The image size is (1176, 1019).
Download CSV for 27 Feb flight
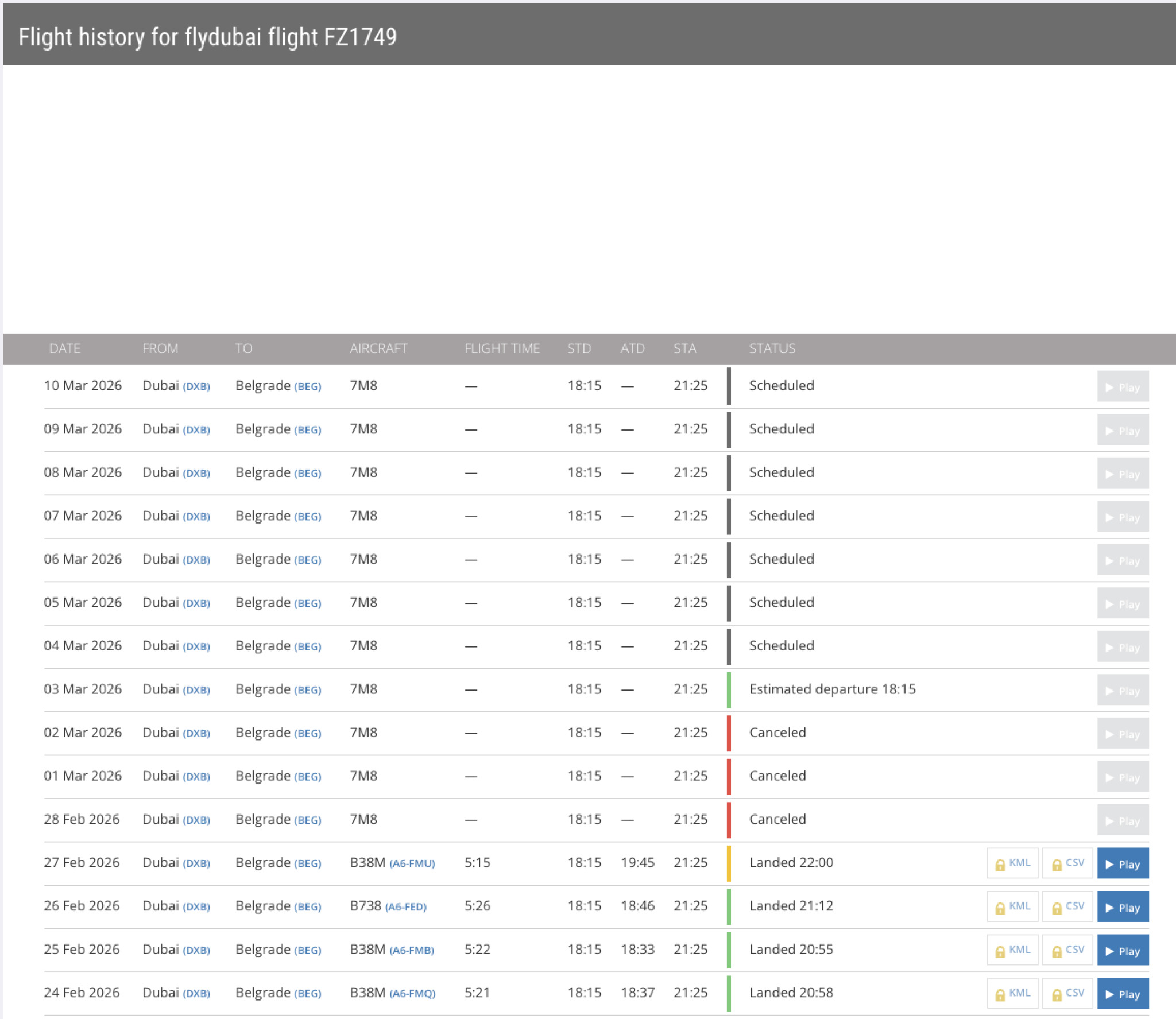tap(1067, 863)
